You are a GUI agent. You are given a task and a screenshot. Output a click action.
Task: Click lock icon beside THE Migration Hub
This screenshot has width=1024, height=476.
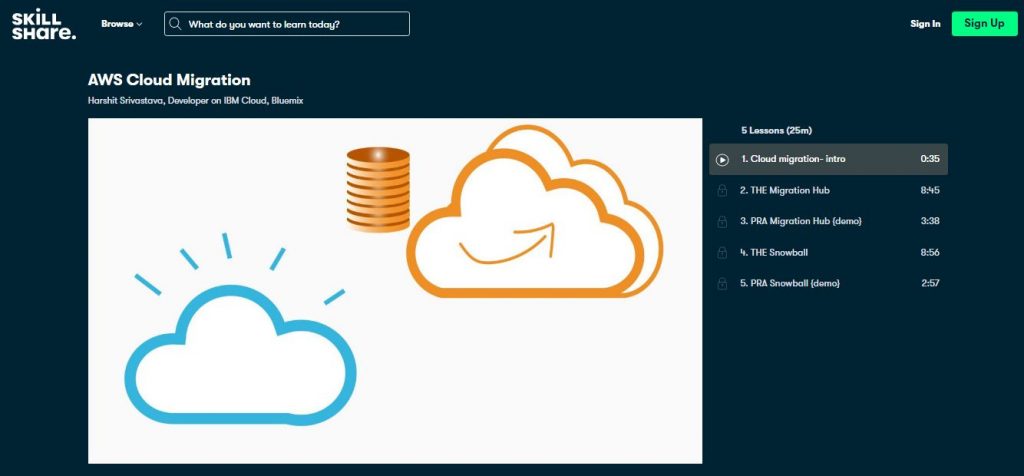coord(722,190)
